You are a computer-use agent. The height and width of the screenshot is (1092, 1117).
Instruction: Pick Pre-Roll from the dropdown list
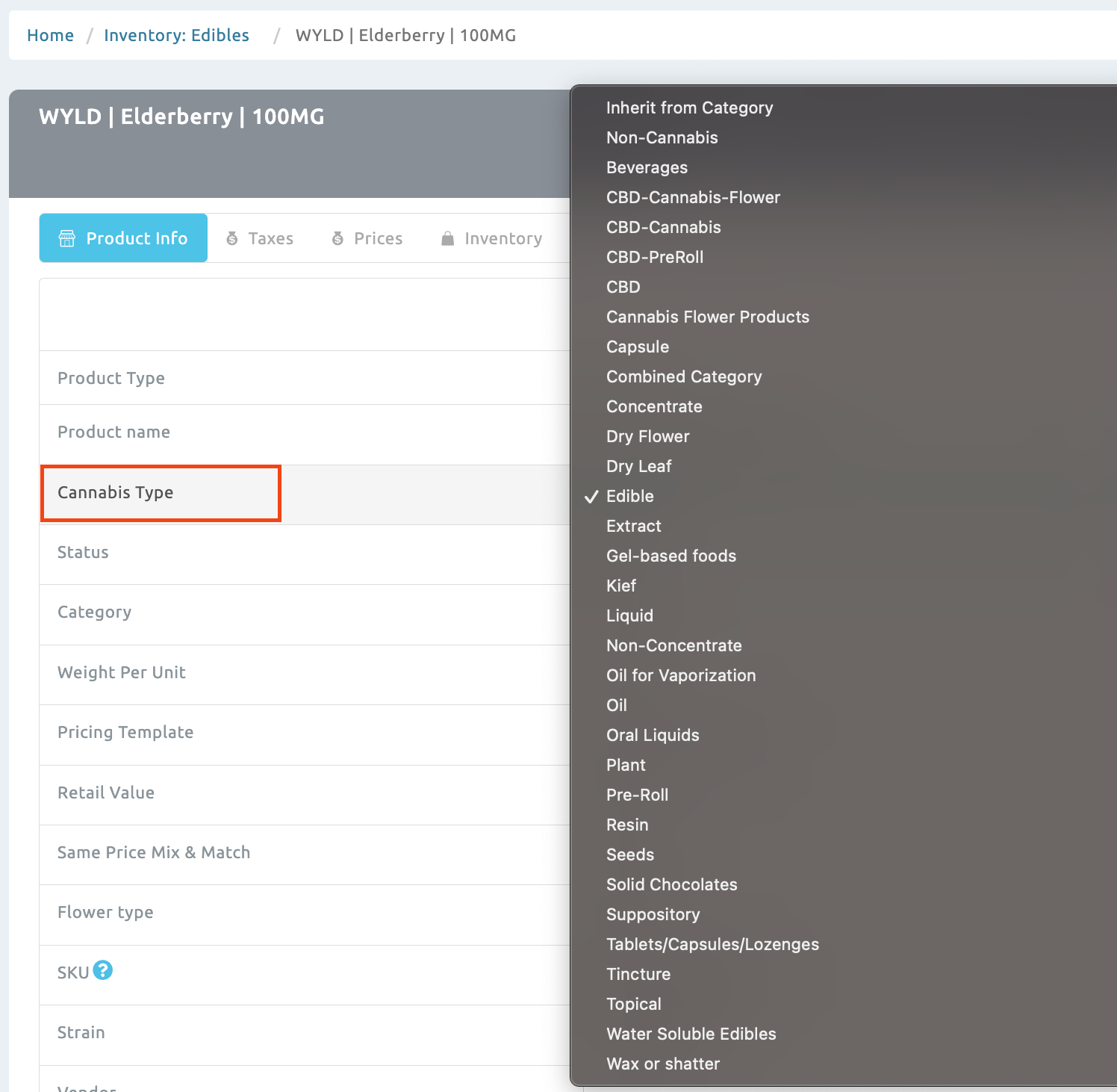click(x=637, y=795)
